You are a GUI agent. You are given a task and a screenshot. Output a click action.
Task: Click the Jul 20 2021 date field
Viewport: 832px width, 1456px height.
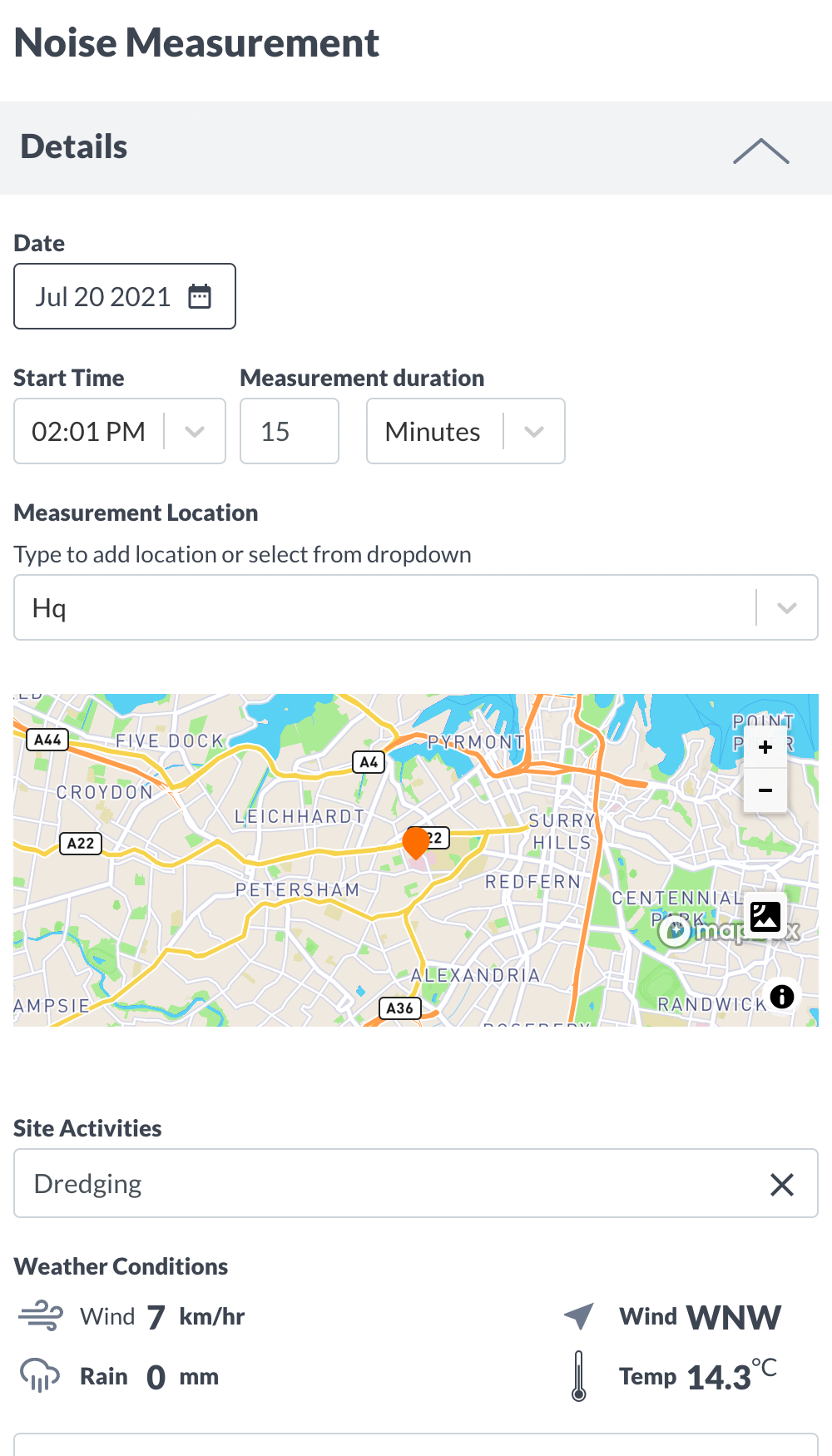pyautogui.click(x=125, y=296)
